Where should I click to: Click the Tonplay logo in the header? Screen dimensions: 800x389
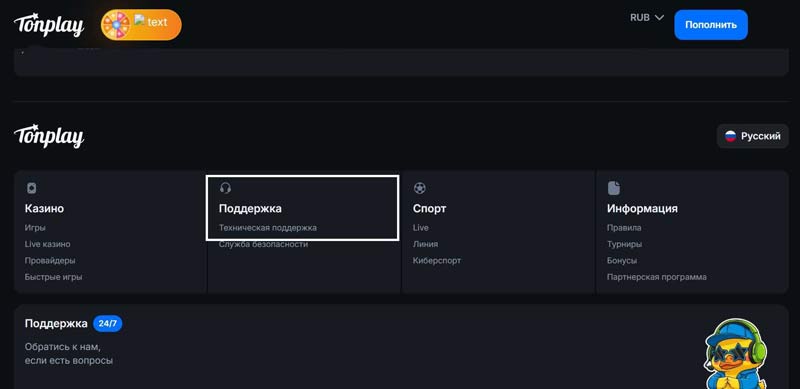tap(49, 25)
